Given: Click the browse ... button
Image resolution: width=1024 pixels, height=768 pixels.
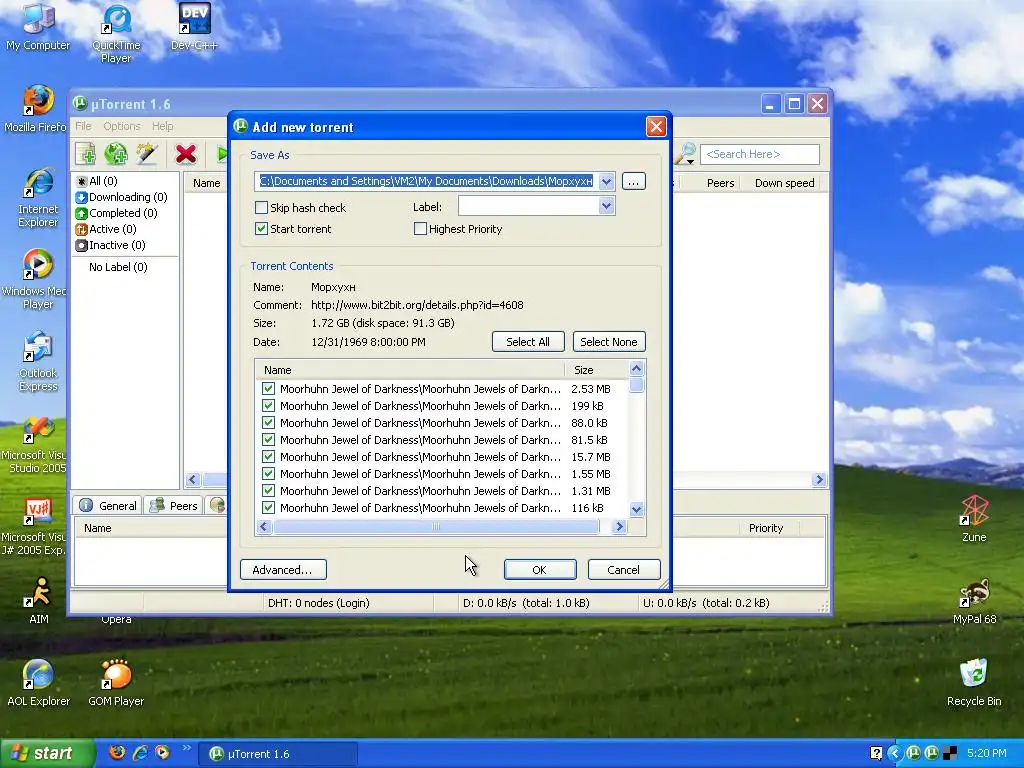Looking at the screenshot, I should pos(633,182).
